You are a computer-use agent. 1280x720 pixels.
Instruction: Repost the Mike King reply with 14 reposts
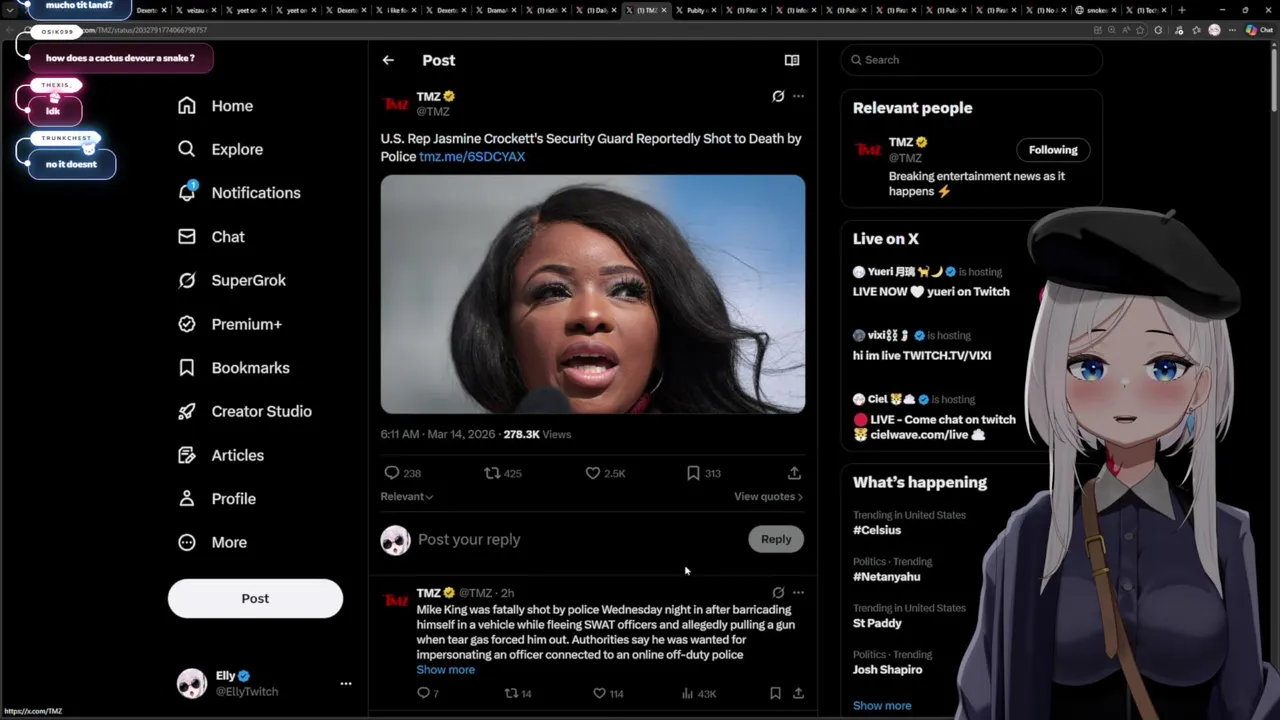(511, 693)
